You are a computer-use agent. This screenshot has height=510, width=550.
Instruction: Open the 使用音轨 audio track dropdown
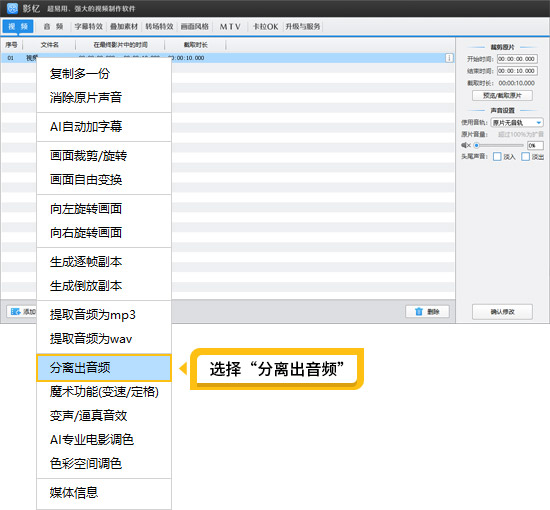coord(517,122)
